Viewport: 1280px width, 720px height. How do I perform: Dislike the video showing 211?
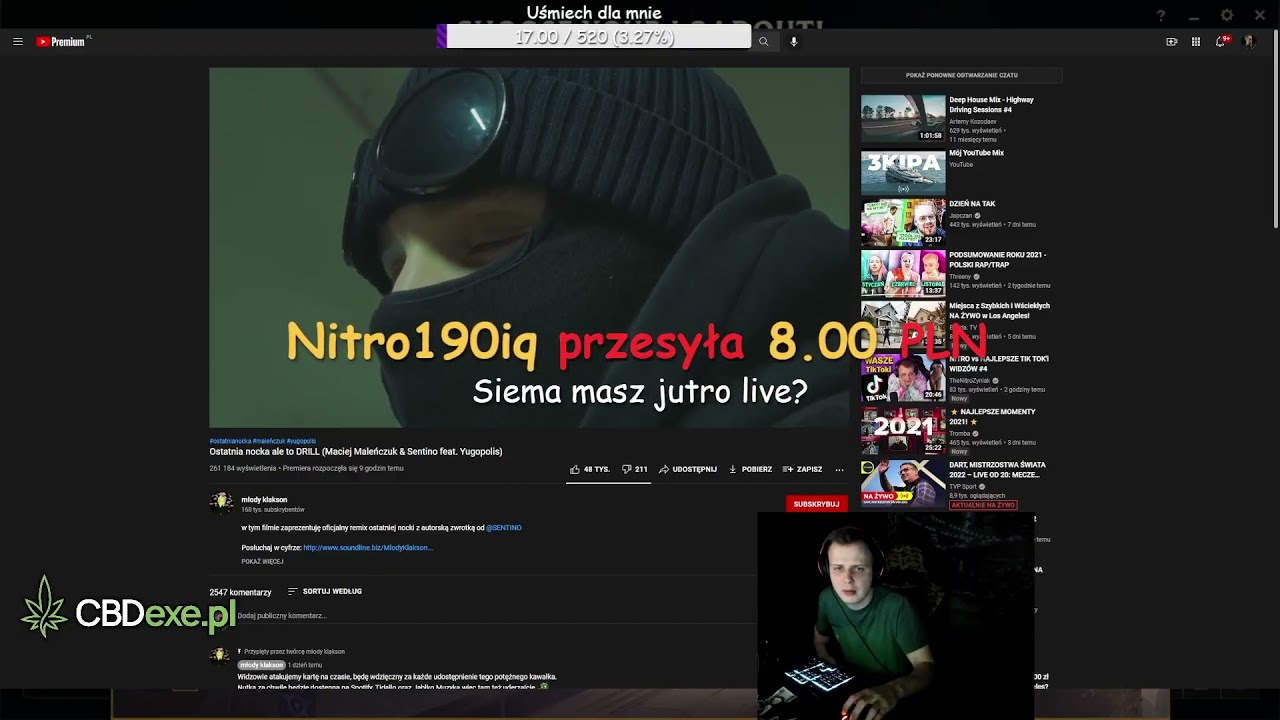click(635, 469)
